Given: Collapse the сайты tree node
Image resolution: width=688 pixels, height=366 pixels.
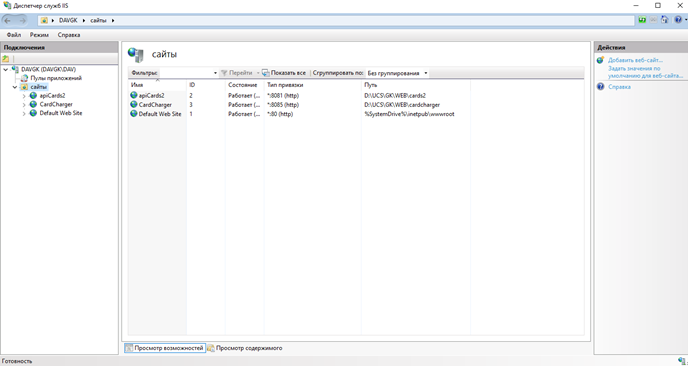Looking at the screenshot, I should tap(15, 87).
